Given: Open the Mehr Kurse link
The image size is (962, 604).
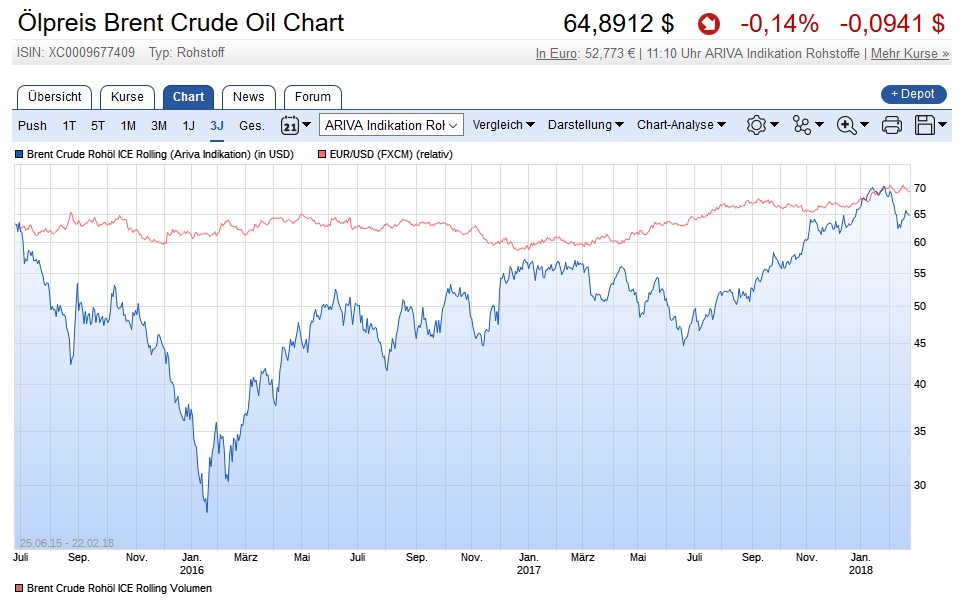Looking at the screenshot, I should coord(910,54).
